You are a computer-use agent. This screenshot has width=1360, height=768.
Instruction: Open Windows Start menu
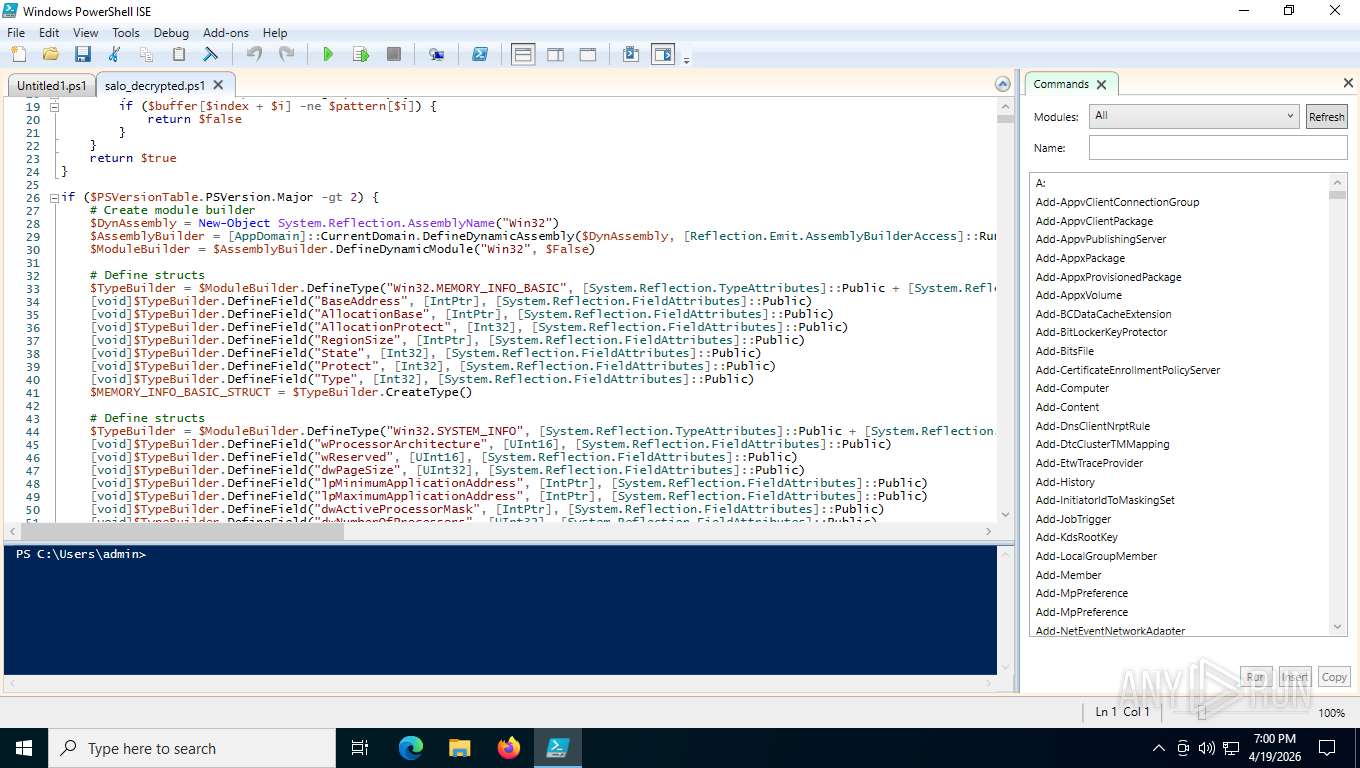(24, 748)
